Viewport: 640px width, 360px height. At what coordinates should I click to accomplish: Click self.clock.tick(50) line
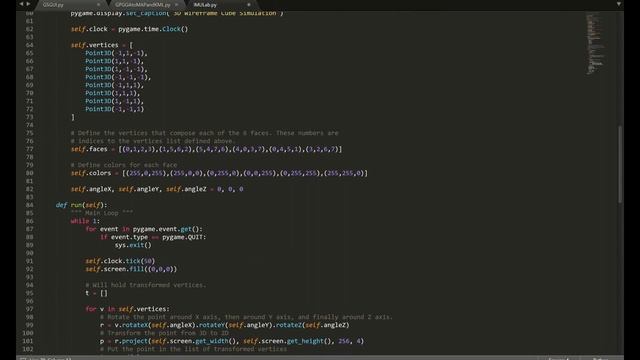[x=120, y=261]
